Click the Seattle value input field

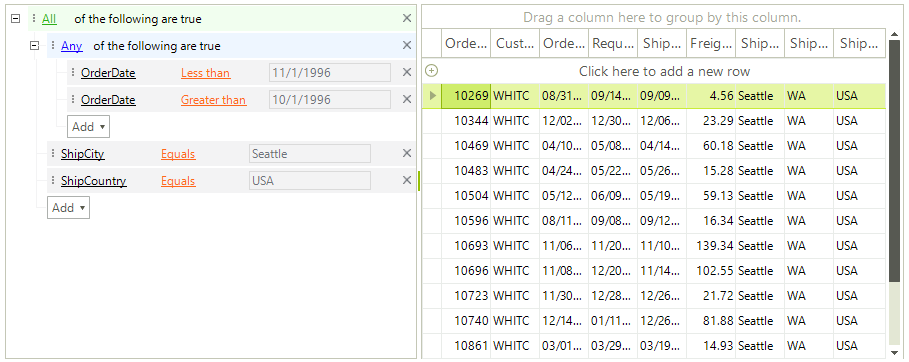click(310, 154)
